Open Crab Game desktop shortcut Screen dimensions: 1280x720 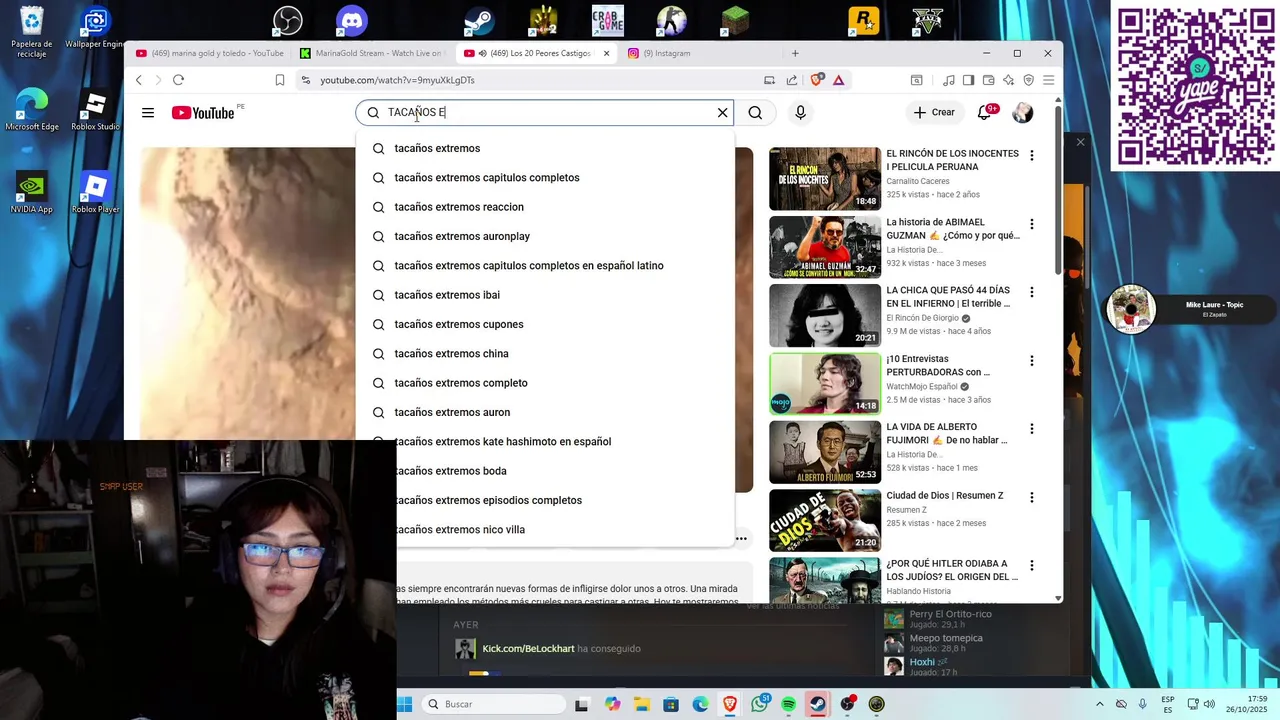click(x=608, y=20)
